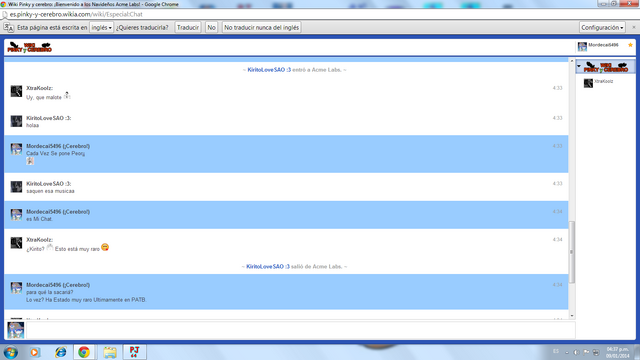Click the gold star next to Mordecai5496

(x=630, y=45)
